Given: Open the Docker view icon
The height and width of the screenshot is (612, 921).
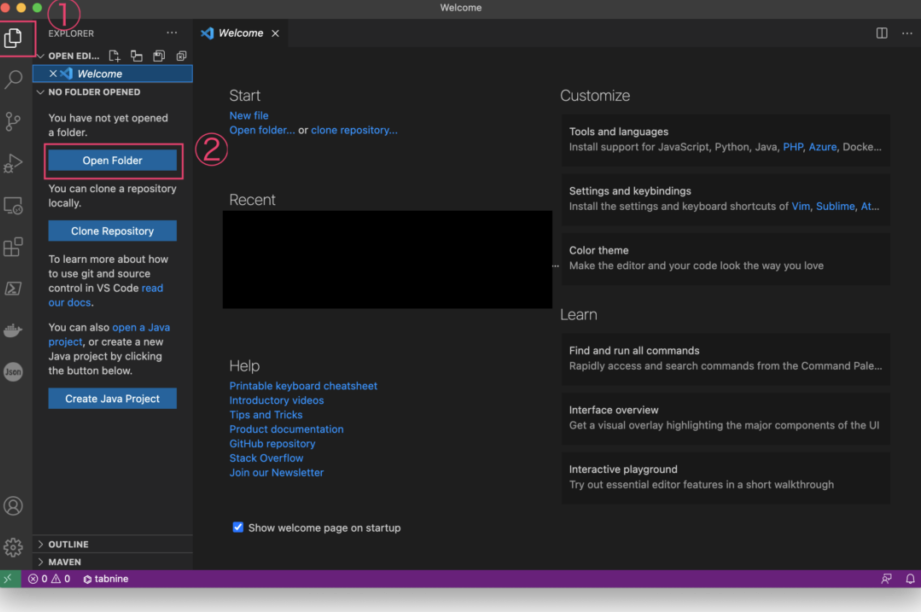Looking at the screenshot, I should [x=14, y=330].
